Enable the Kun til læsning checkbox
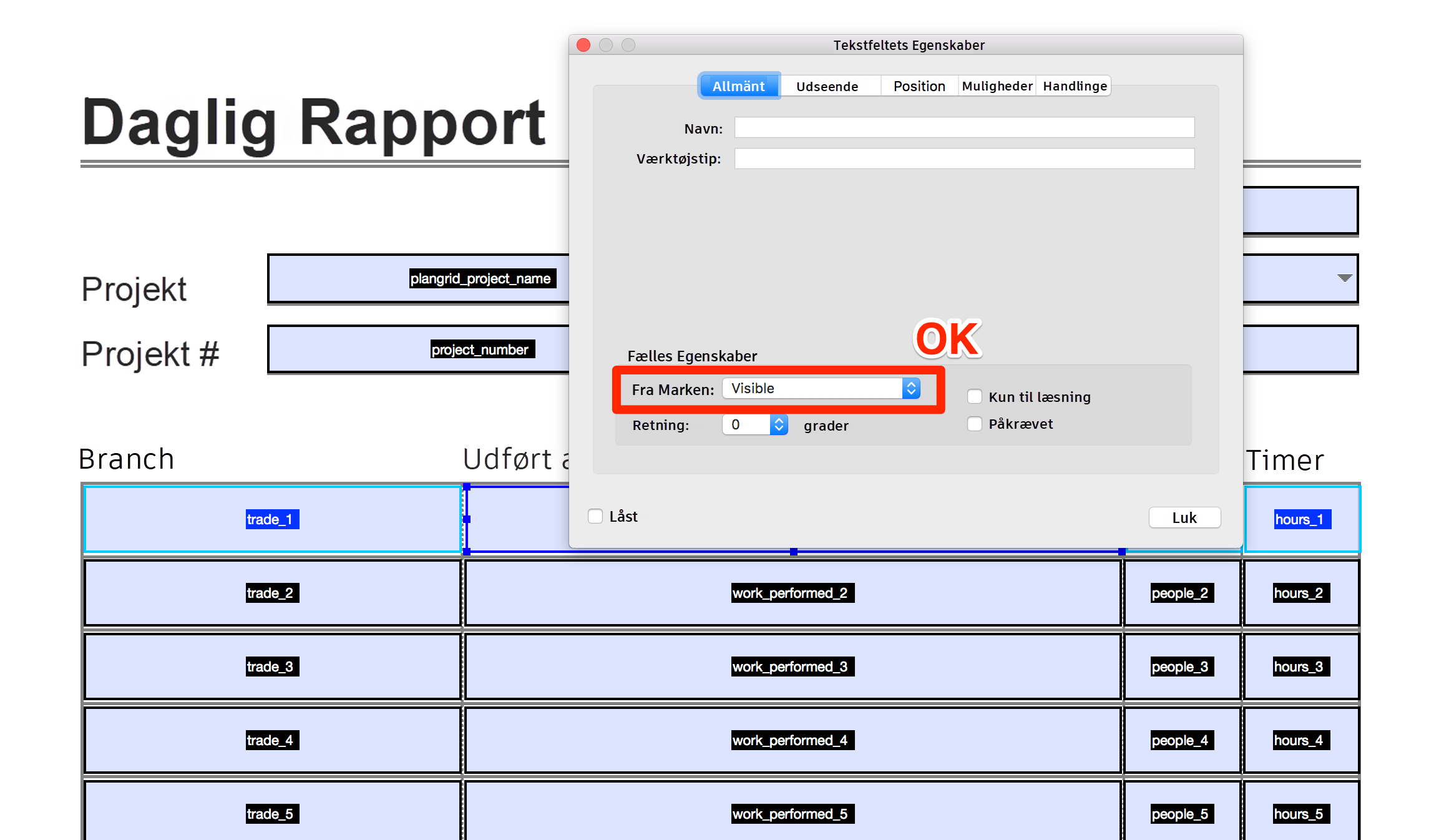 pyautogui.click(x=975, y=397)
